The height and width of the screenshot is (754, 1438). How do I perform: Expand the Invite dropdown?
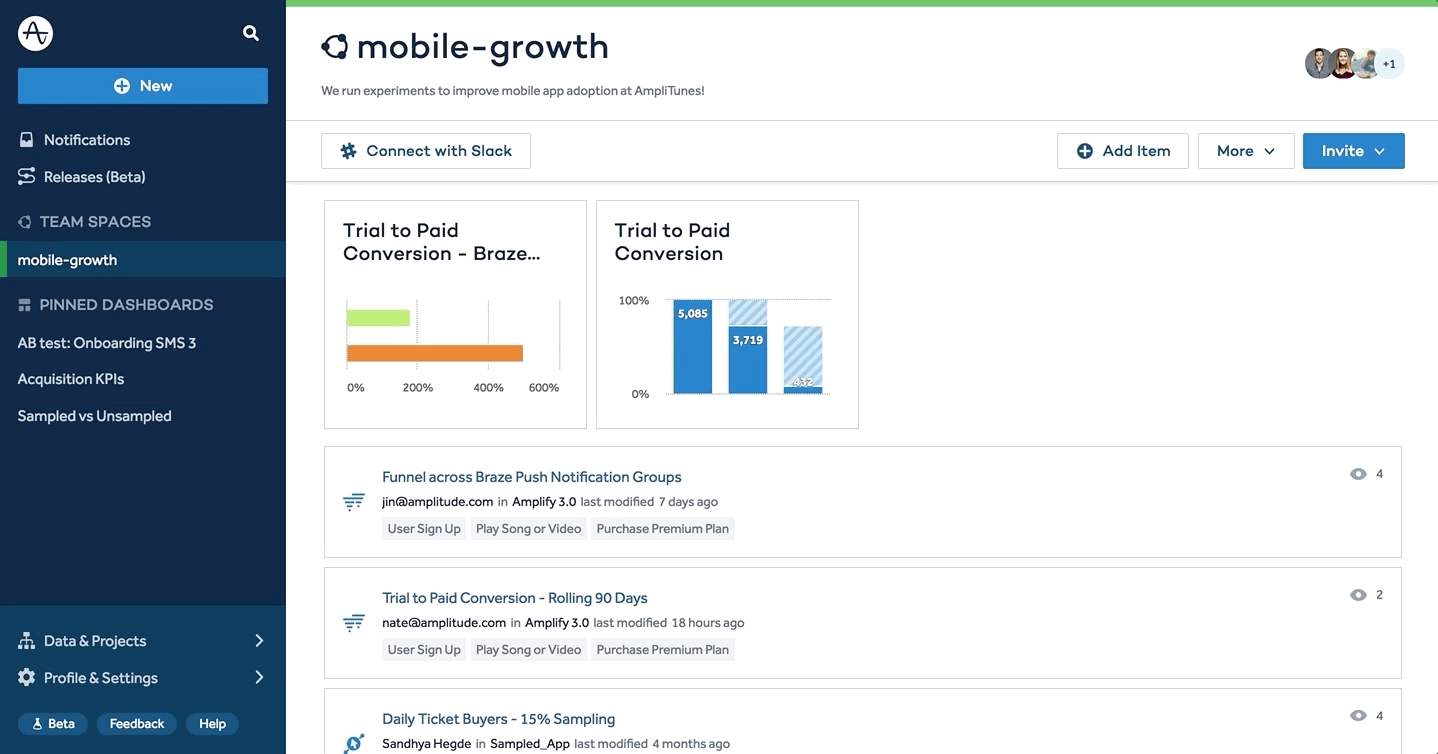pos(1353,151)
